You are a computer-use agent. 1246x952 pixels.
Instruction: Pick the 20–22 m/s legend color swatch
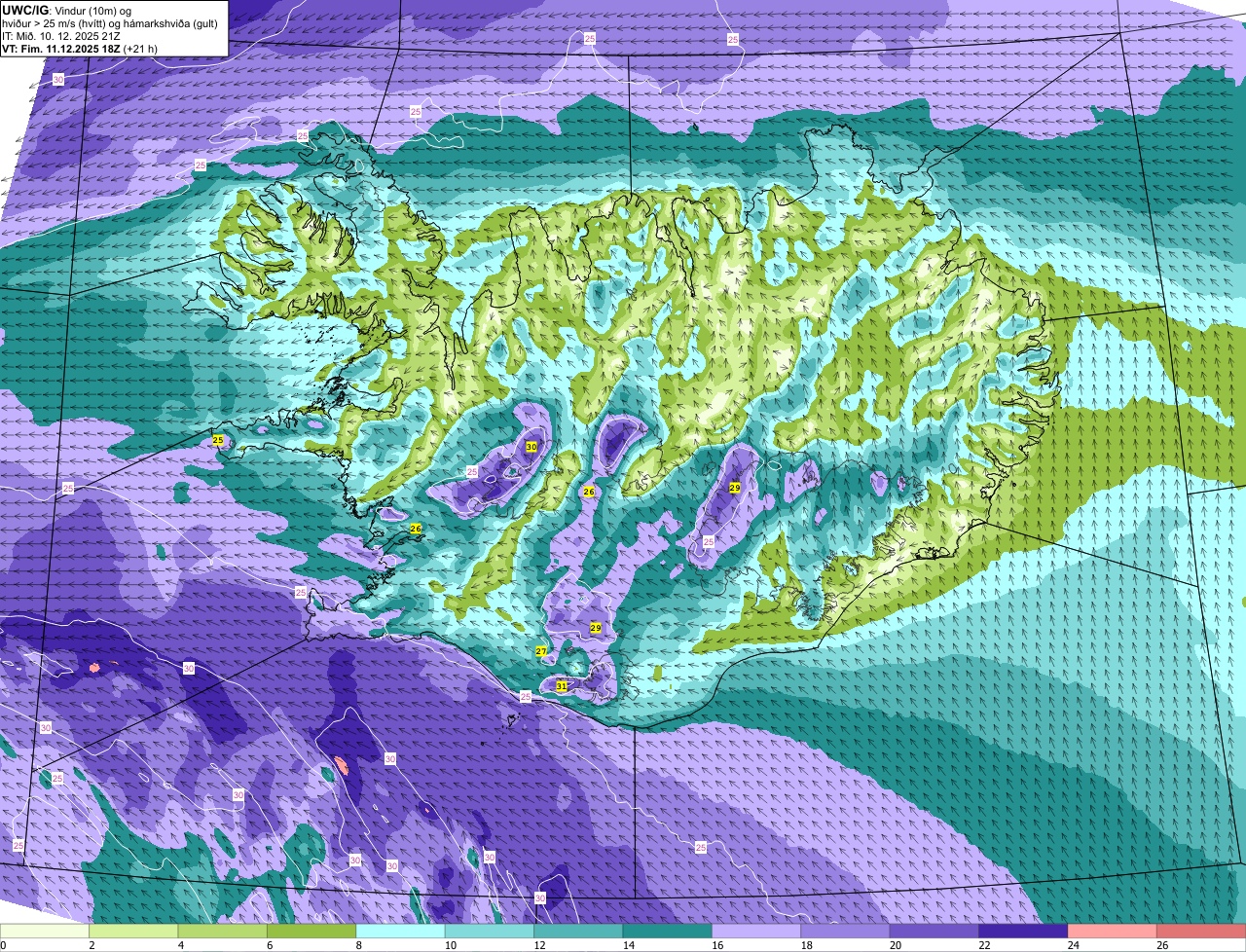(935, 932)
